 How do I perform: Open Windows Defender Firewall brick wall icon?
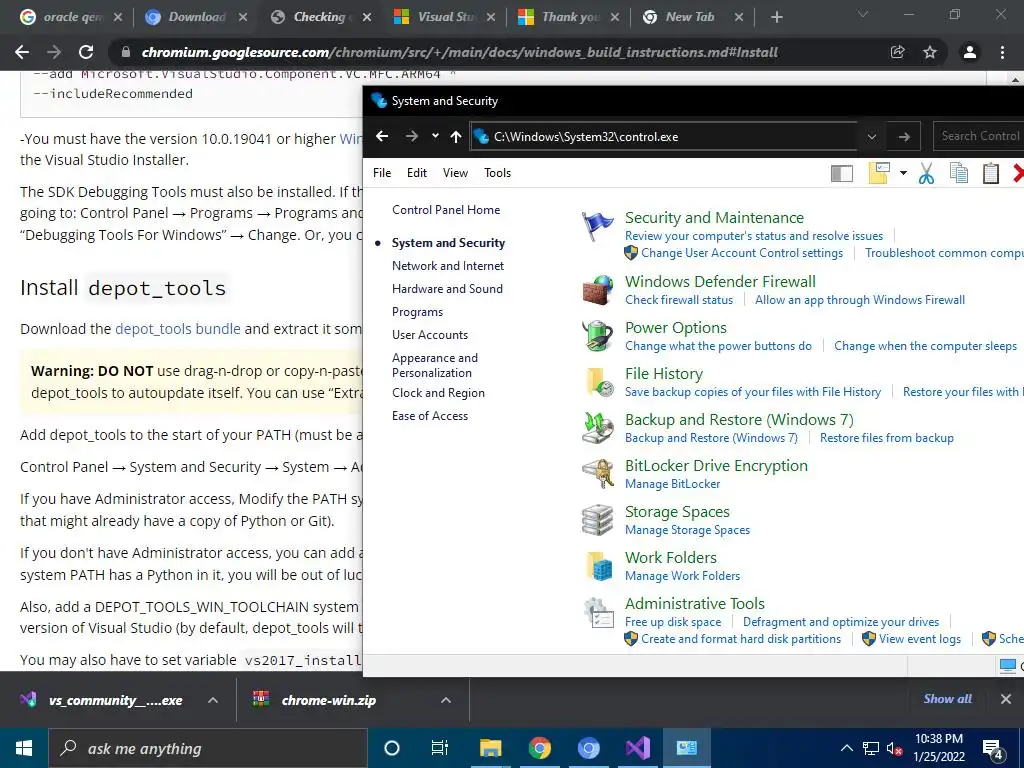click(x=598, y=290)
